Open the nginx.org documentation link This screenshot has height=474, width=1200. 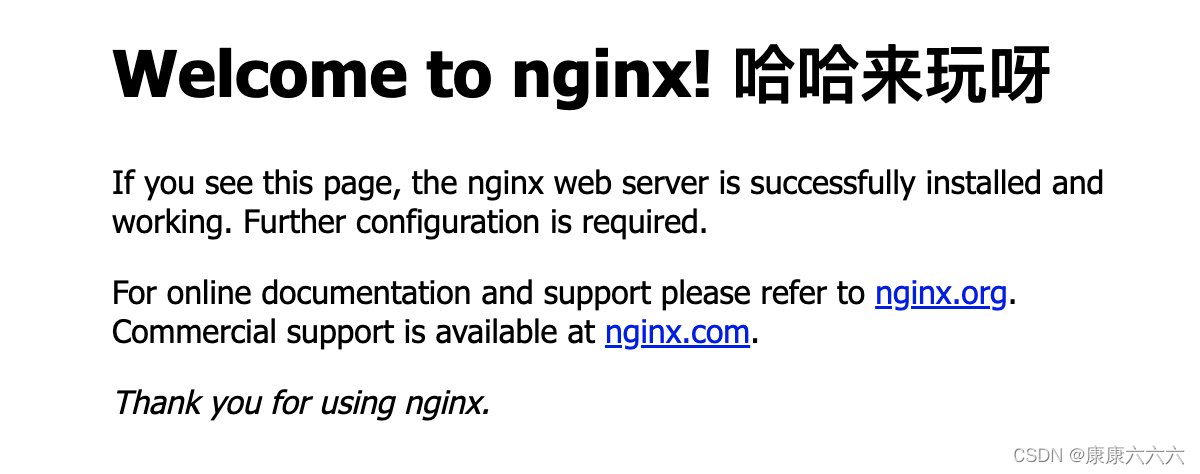(x=940, y=294)
